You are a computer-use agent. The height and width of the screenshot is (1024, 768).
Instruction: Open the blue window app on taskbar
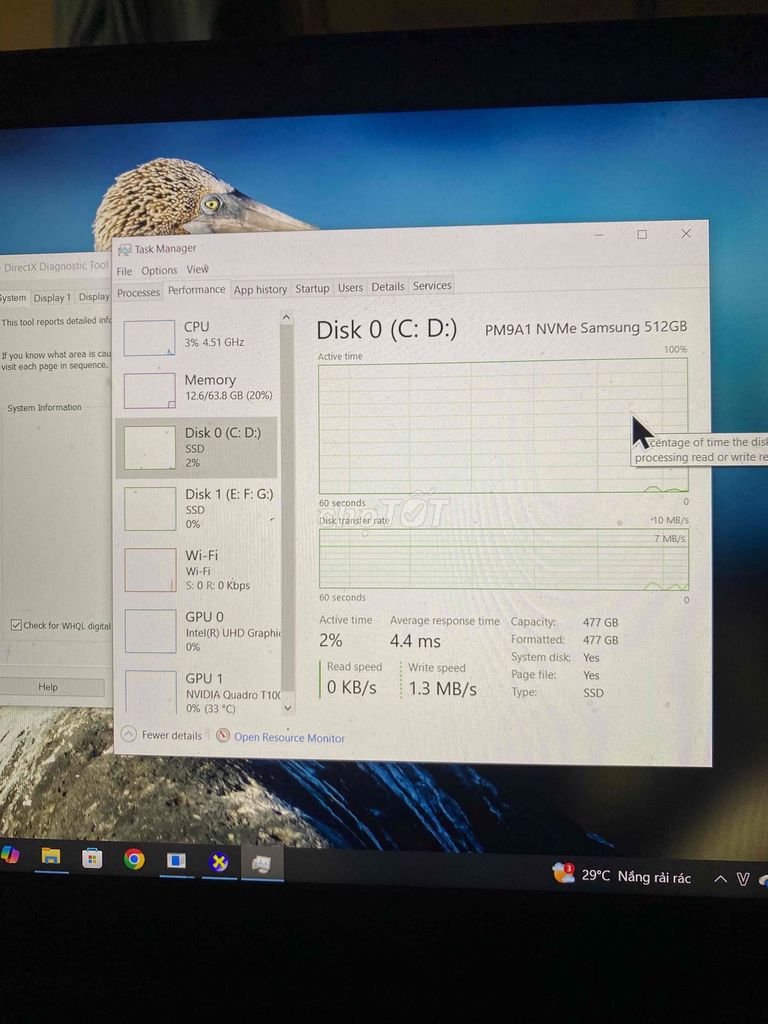[x=176, y=861]
